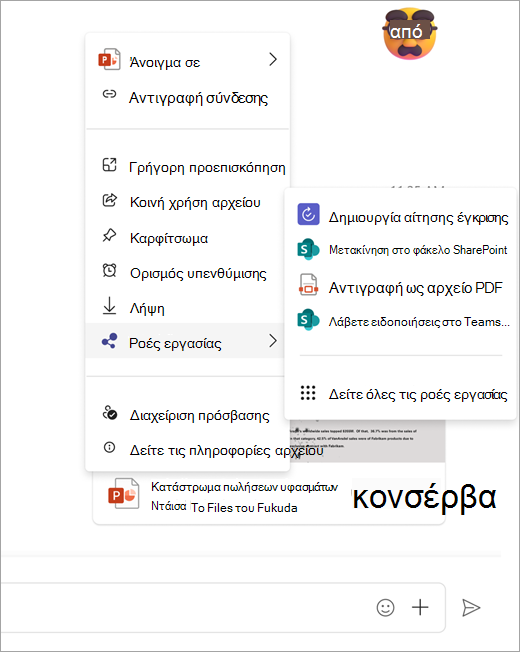
Task: Open Δείτε τις πληροφορίες αρχείου
Action: (187, 450)
